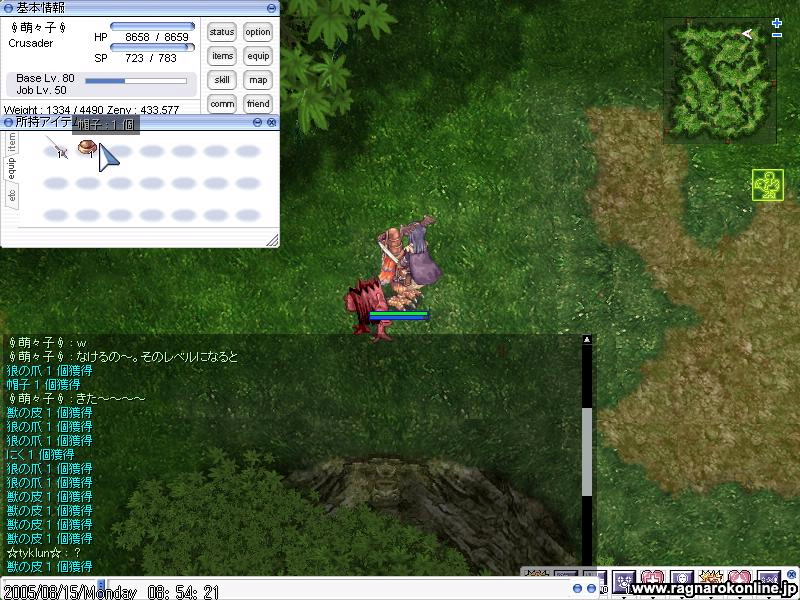Click the round icon left of 基本情報 title
The height and width of the screenshot is (600, 800).
pyautogui.click(x=8, y=8)
